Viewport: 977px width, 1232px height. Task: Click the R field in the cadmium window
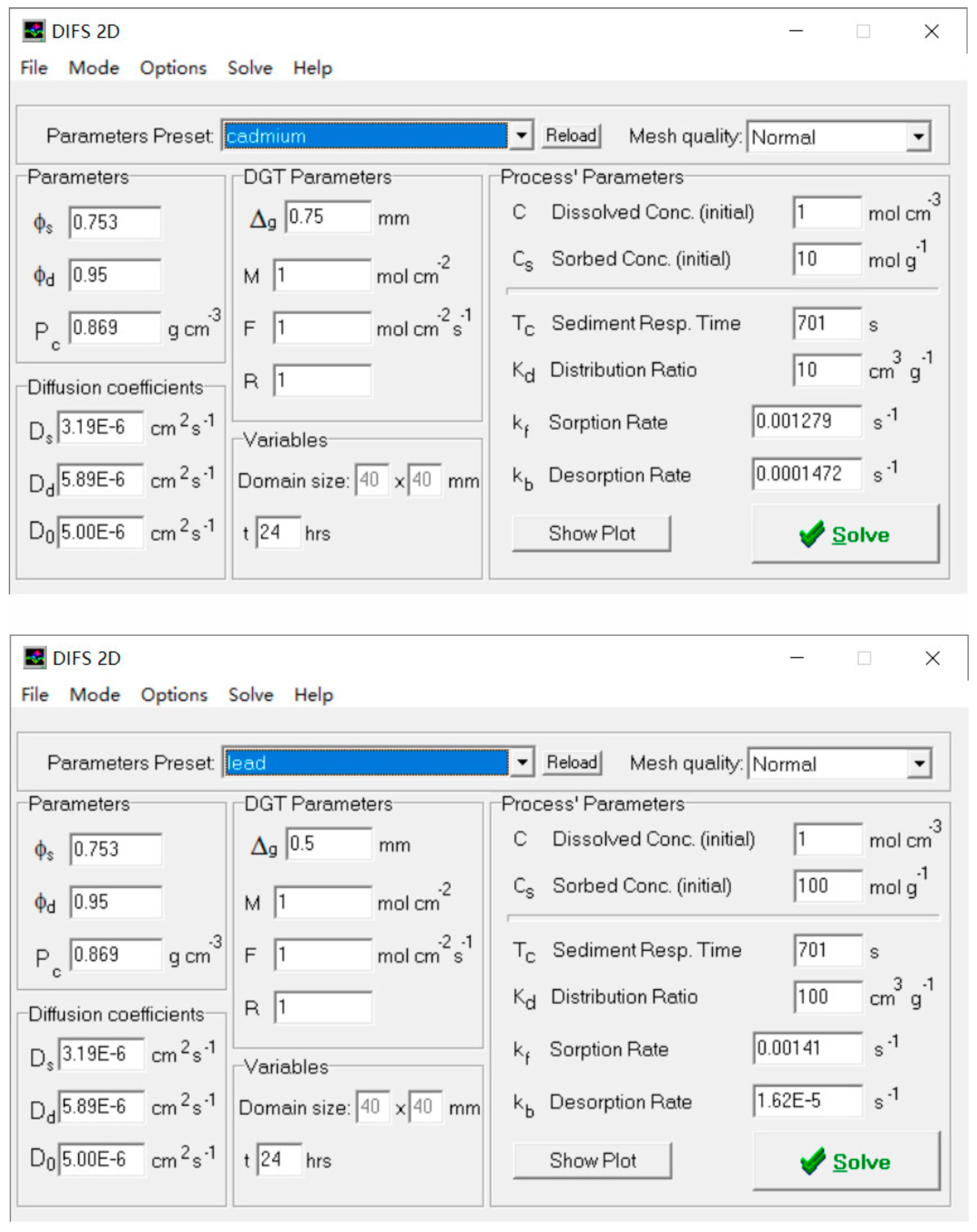point(322,381)
